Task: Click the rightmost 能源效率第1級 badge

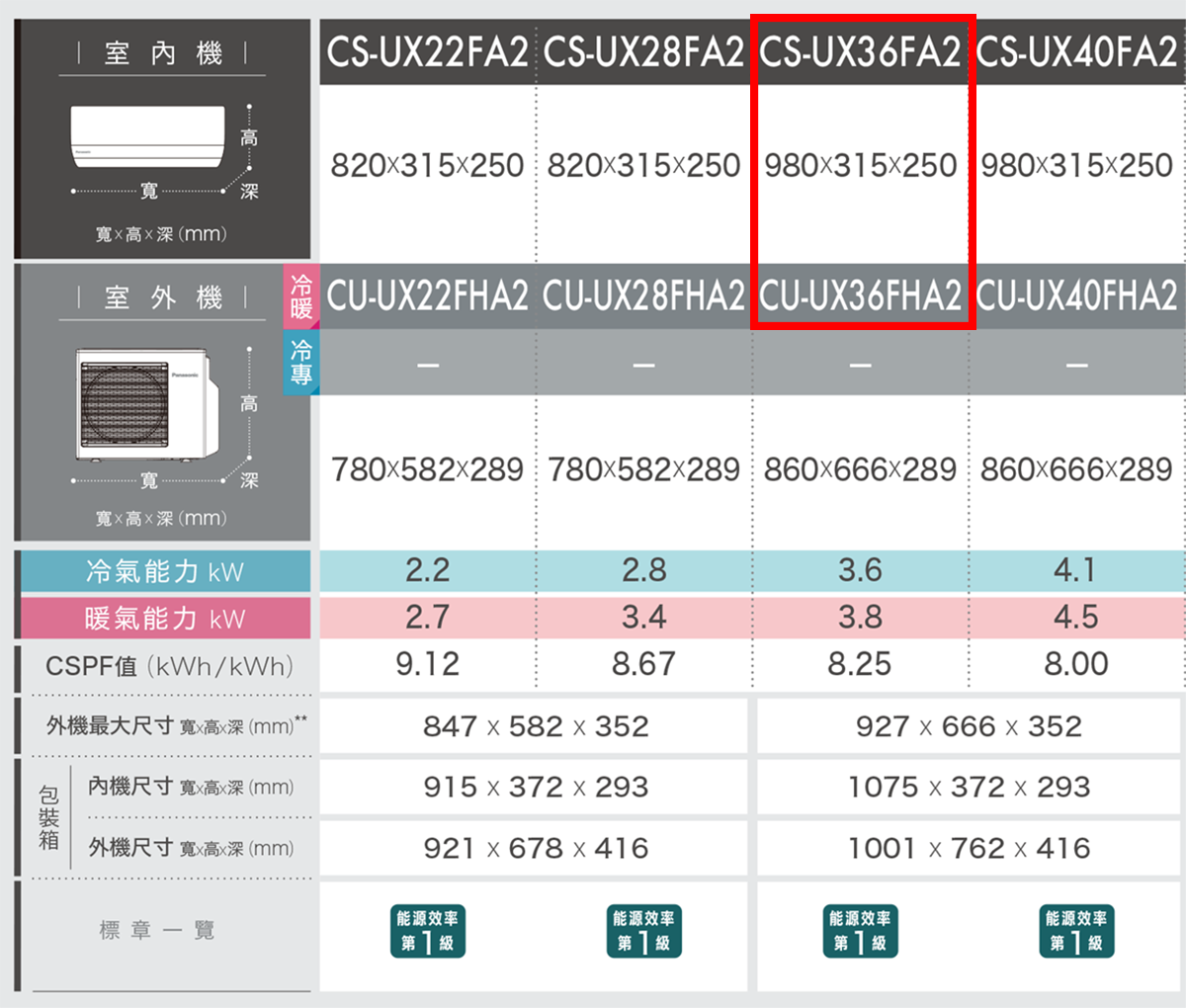Action: click(x=1076, y=931)
